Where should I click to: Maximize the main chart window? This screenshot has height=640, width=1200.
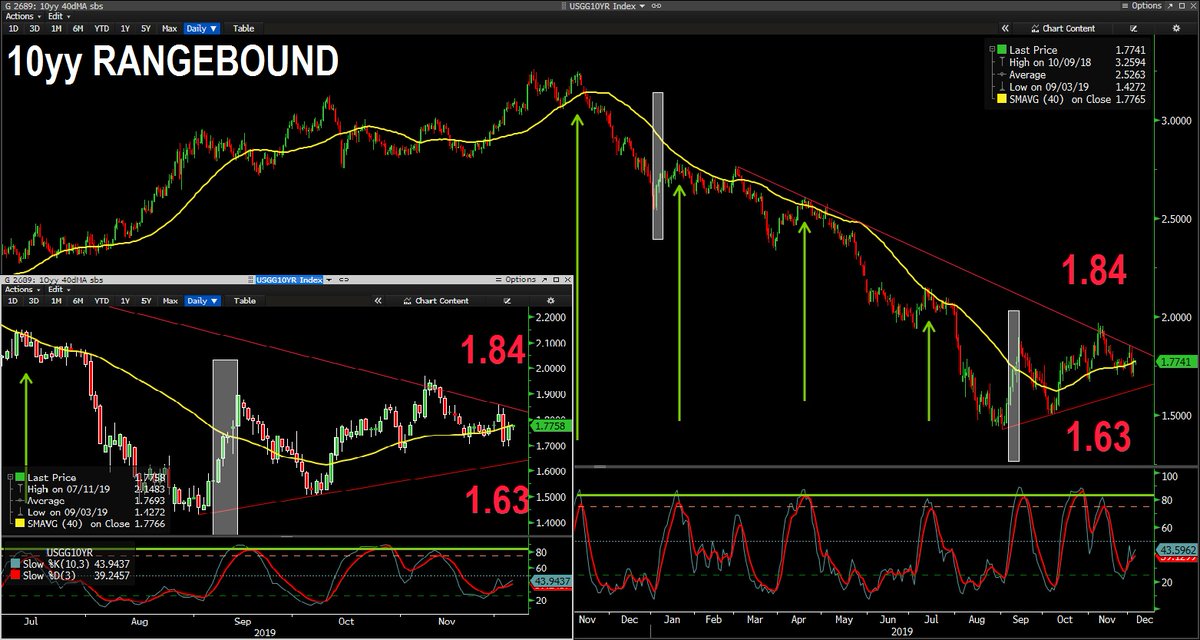pyautogui.click(x=1182, y=6)
